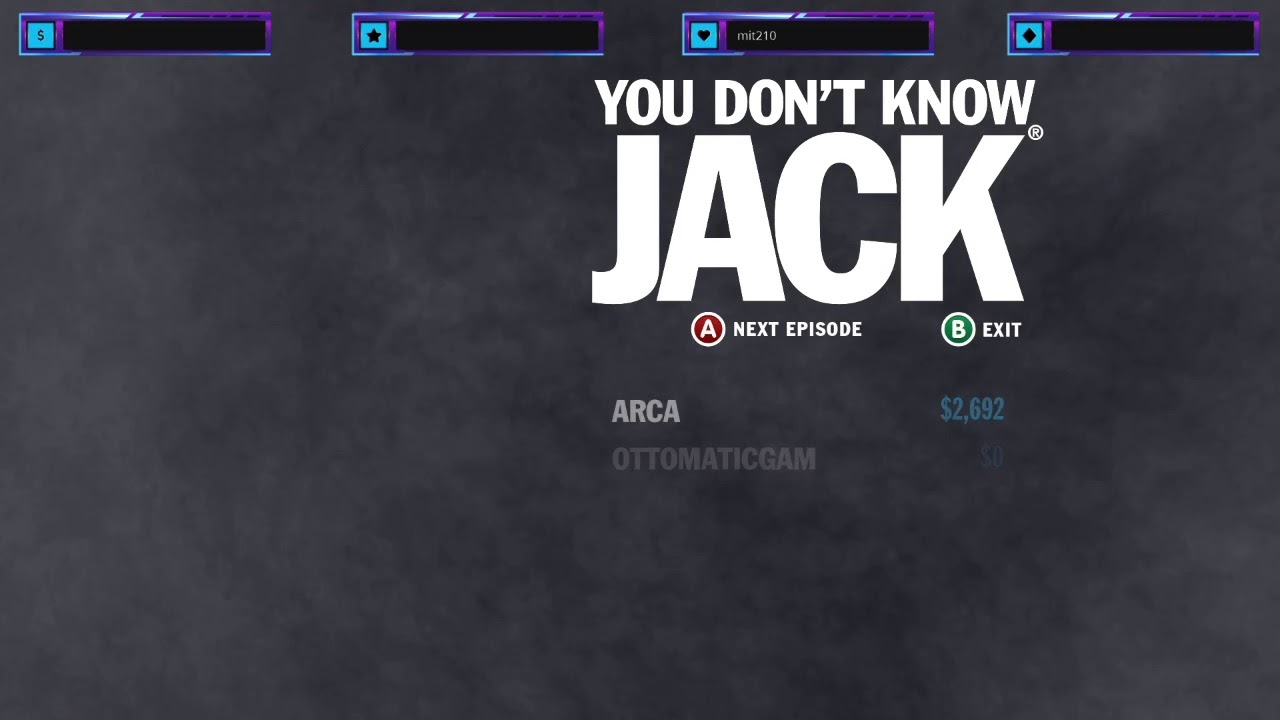Start the NEXT EPISODE option
This screenshot has height=720, width=1280.
click(797, 329)
